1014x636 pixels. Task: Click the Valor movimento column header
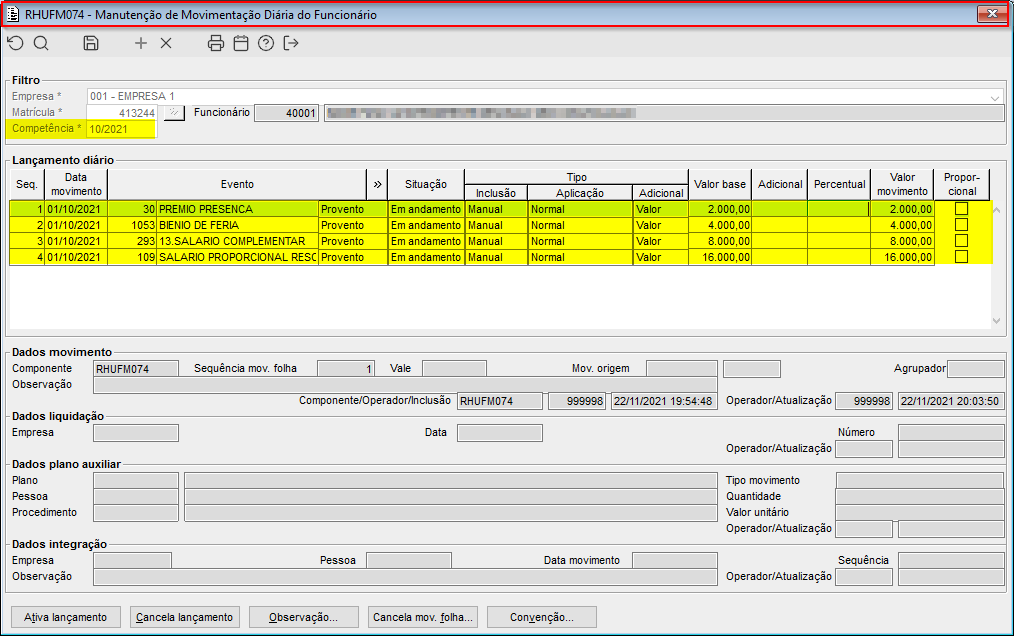coord(902,184)
